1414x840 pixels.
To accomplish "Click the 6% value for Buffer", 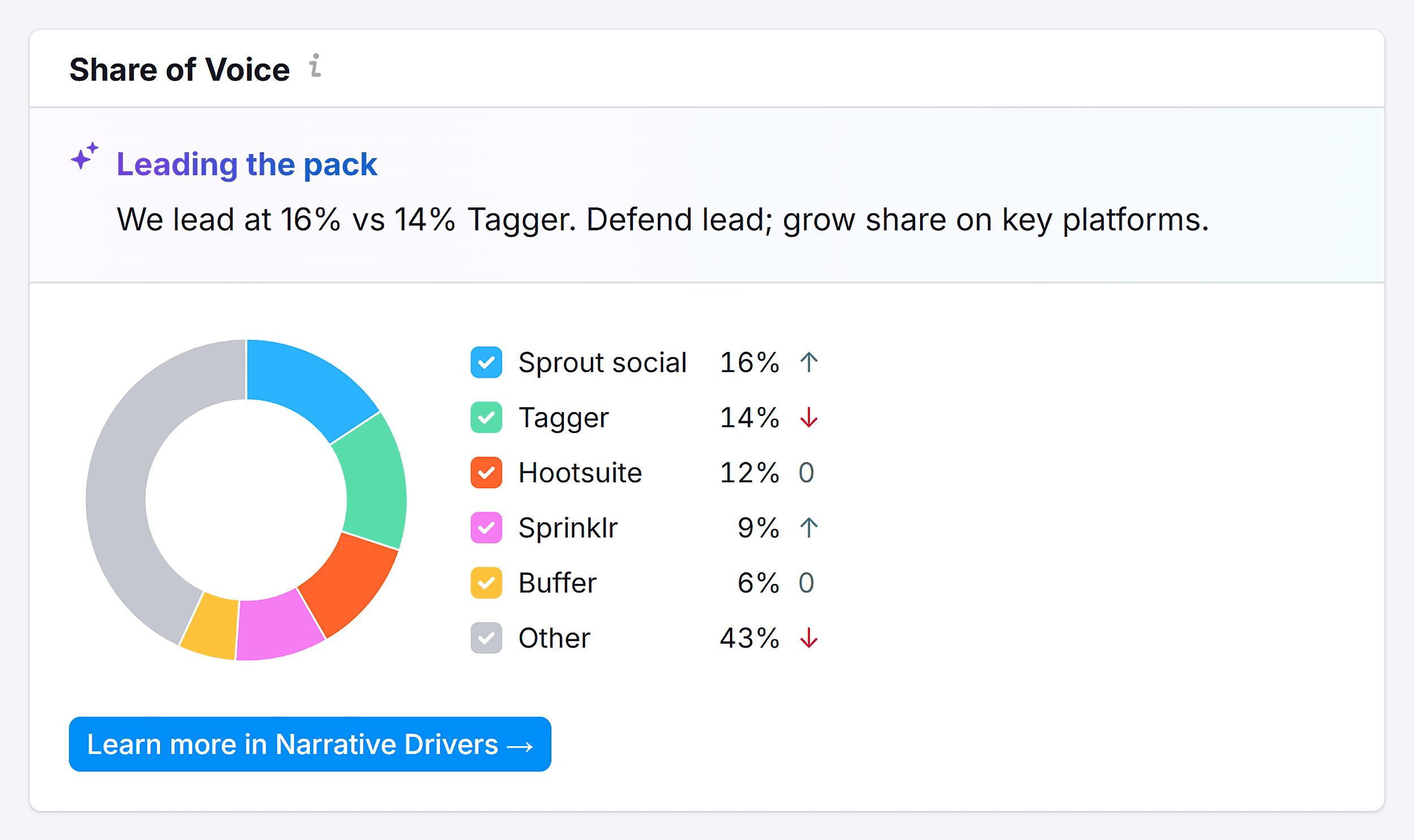I will pyautogui.click(x=758, y=583).
